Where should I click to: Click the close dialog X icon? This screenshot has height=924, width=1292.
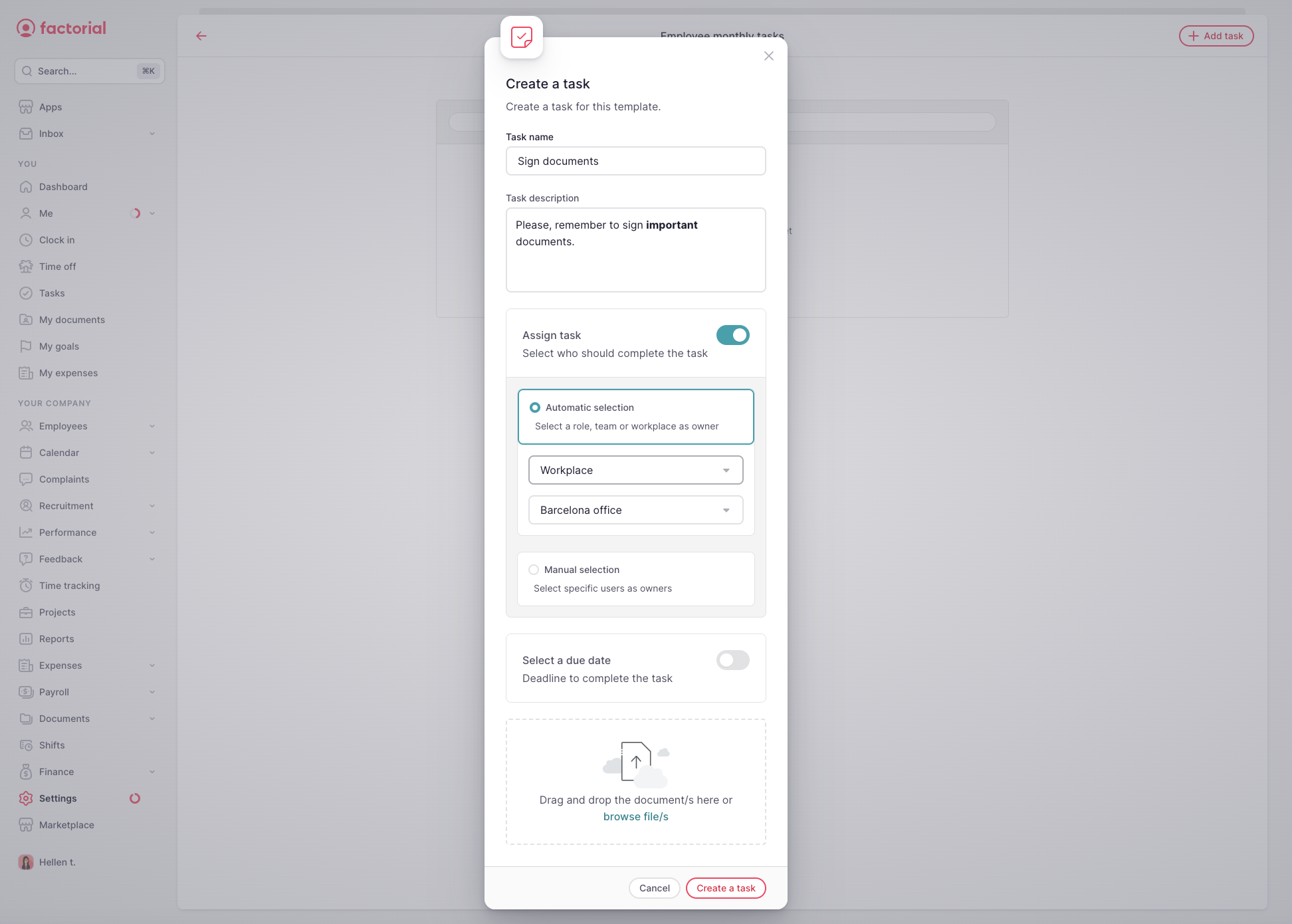click(x=768, y=56)
